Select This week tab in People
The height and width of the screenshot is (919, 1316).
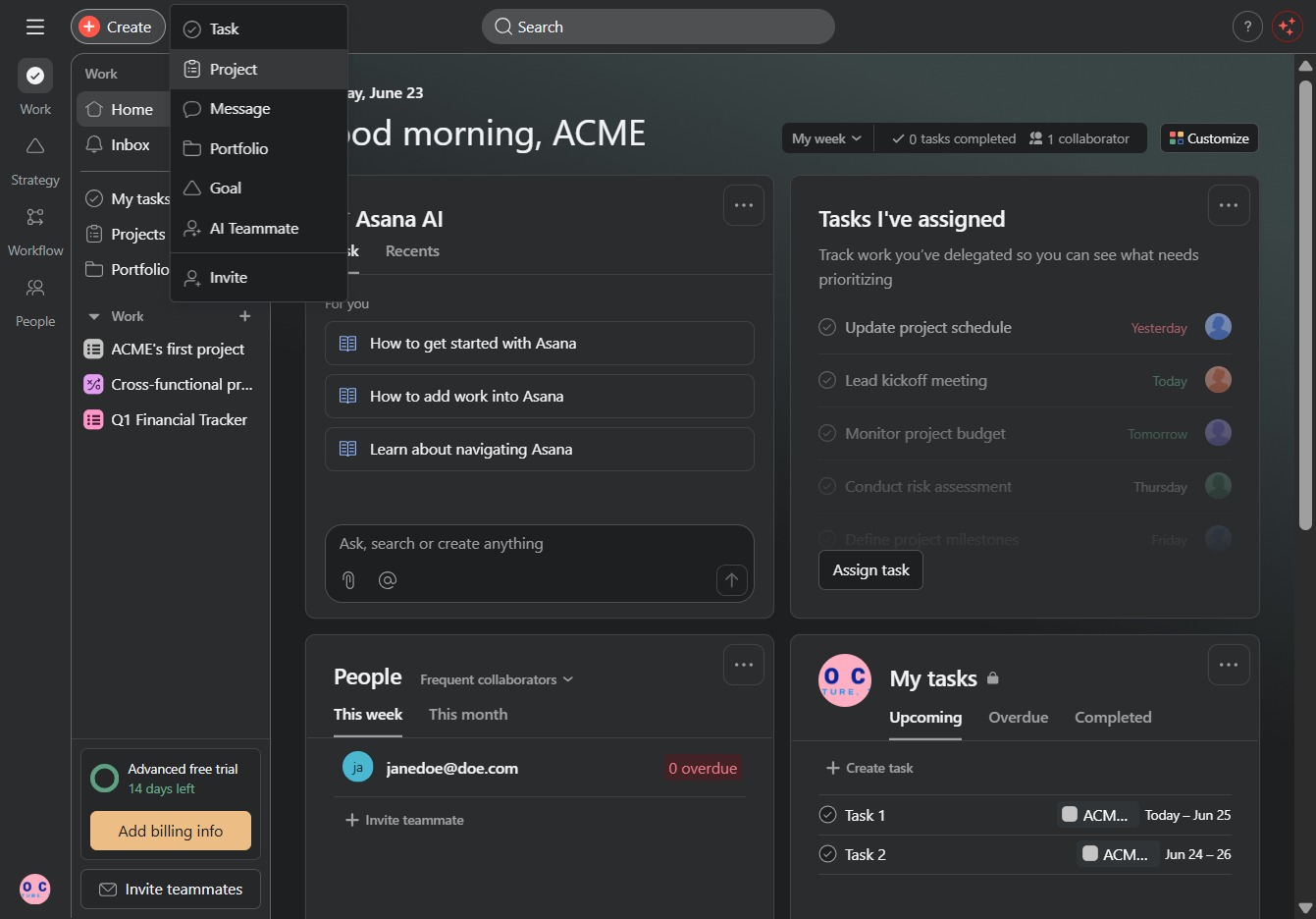coord(368,715)
